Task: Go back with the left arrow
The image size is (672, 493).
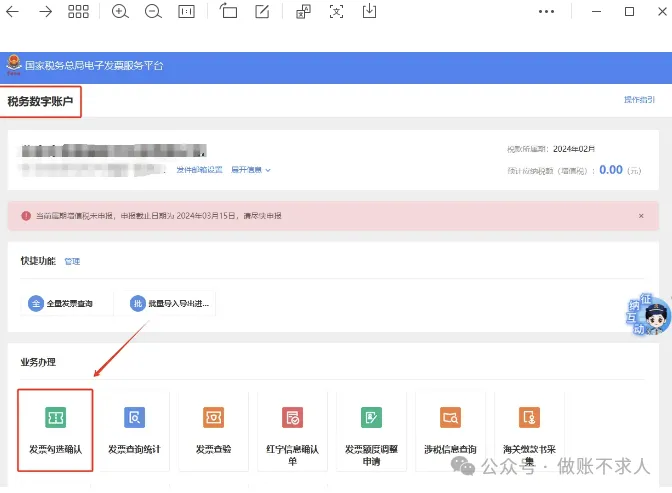Action: [x=12, y=12]
